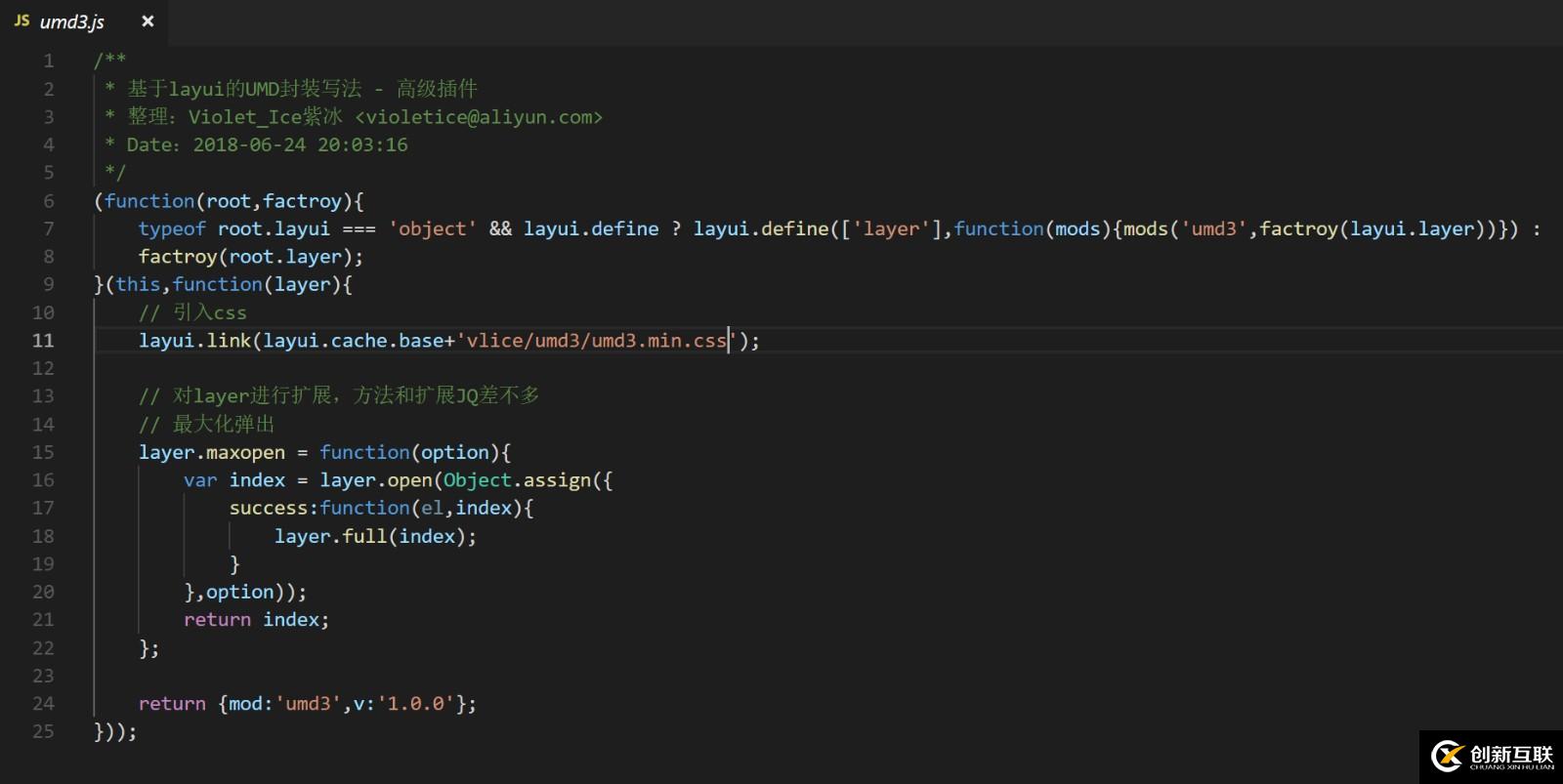This screenshot has height=784, width=1563.
Task: Click 'vlice/umd3/umd3.min.css' string path
Action: pyautogui.click(x=596, y=341)
